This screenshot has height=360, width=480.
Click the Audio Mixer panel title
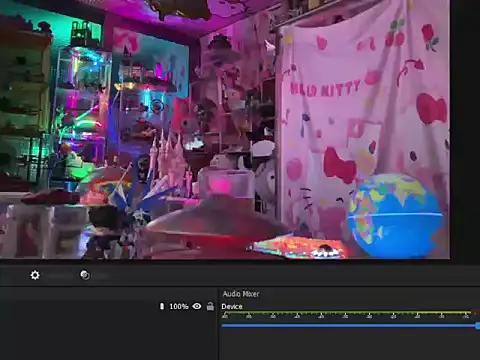pos(241,294)
